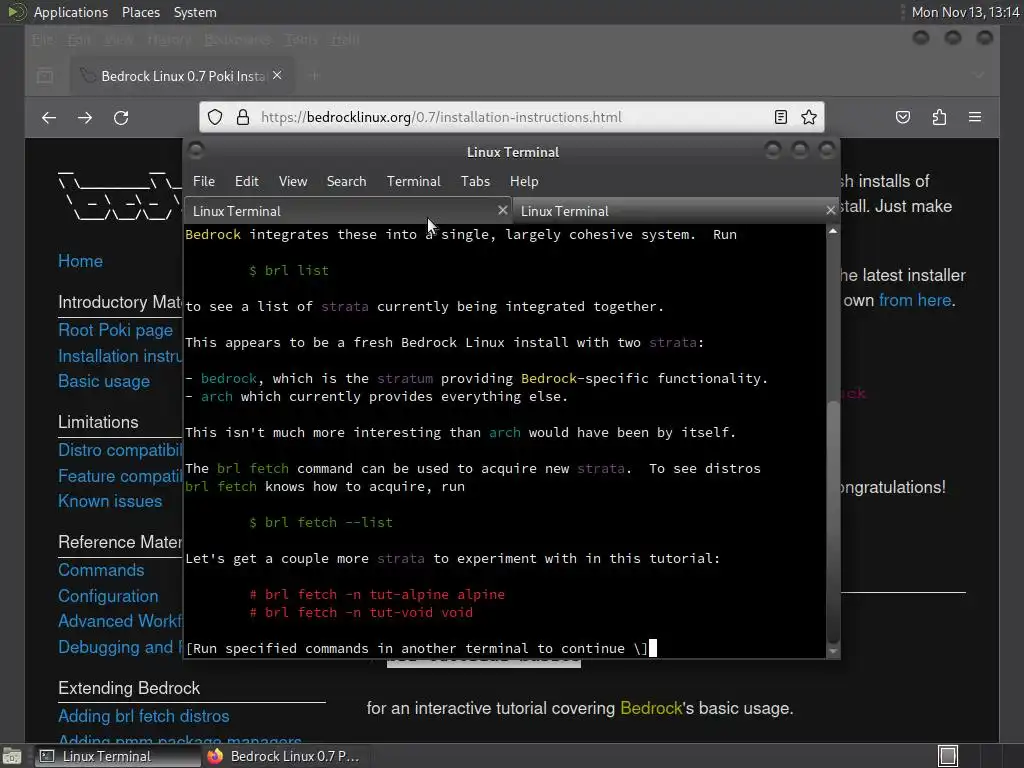Close the first Linux Terminal tab
1024x768 pixels.
[502, 210]
